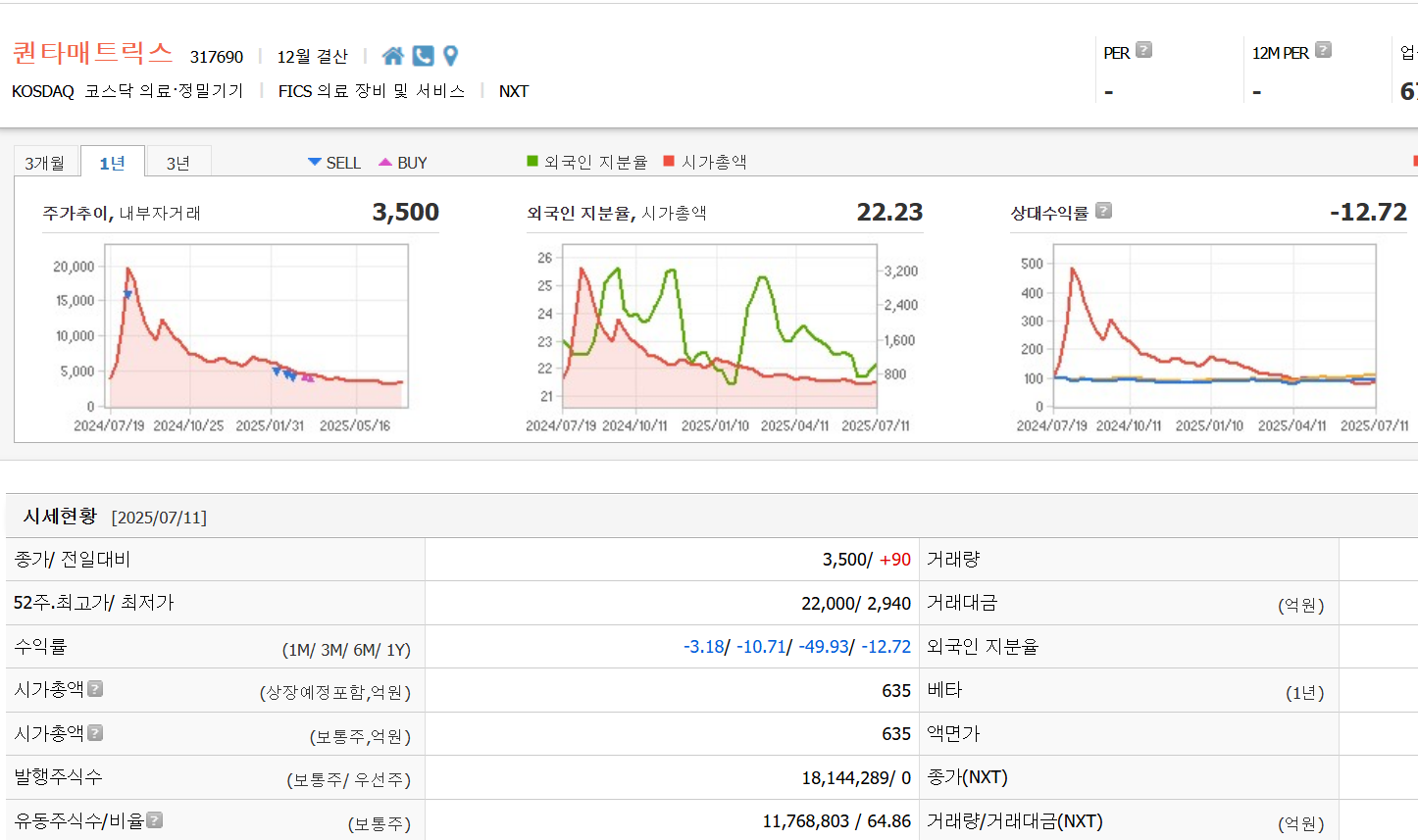
Task: Click the 18,144,289/ 0 issued shares value
Action: pyautogui.click(x=856, y=778)
